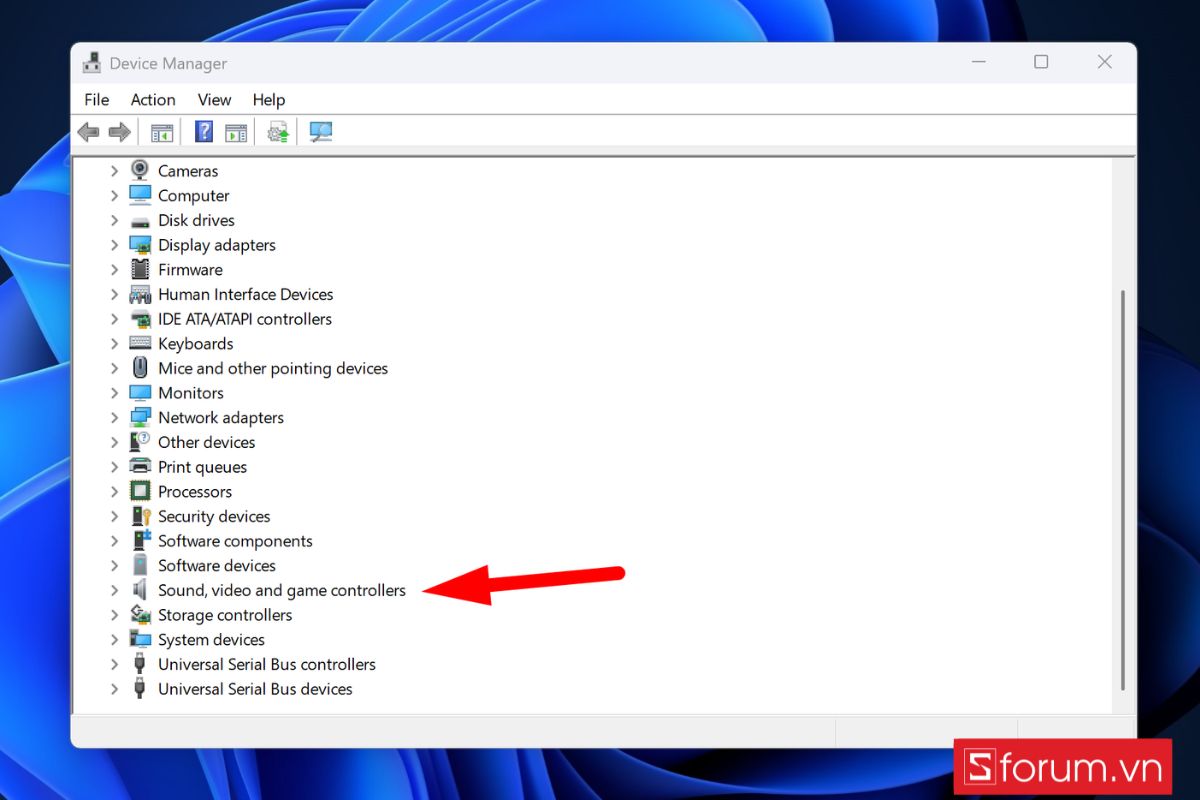Select the "Computer" text label

point(194,196)
